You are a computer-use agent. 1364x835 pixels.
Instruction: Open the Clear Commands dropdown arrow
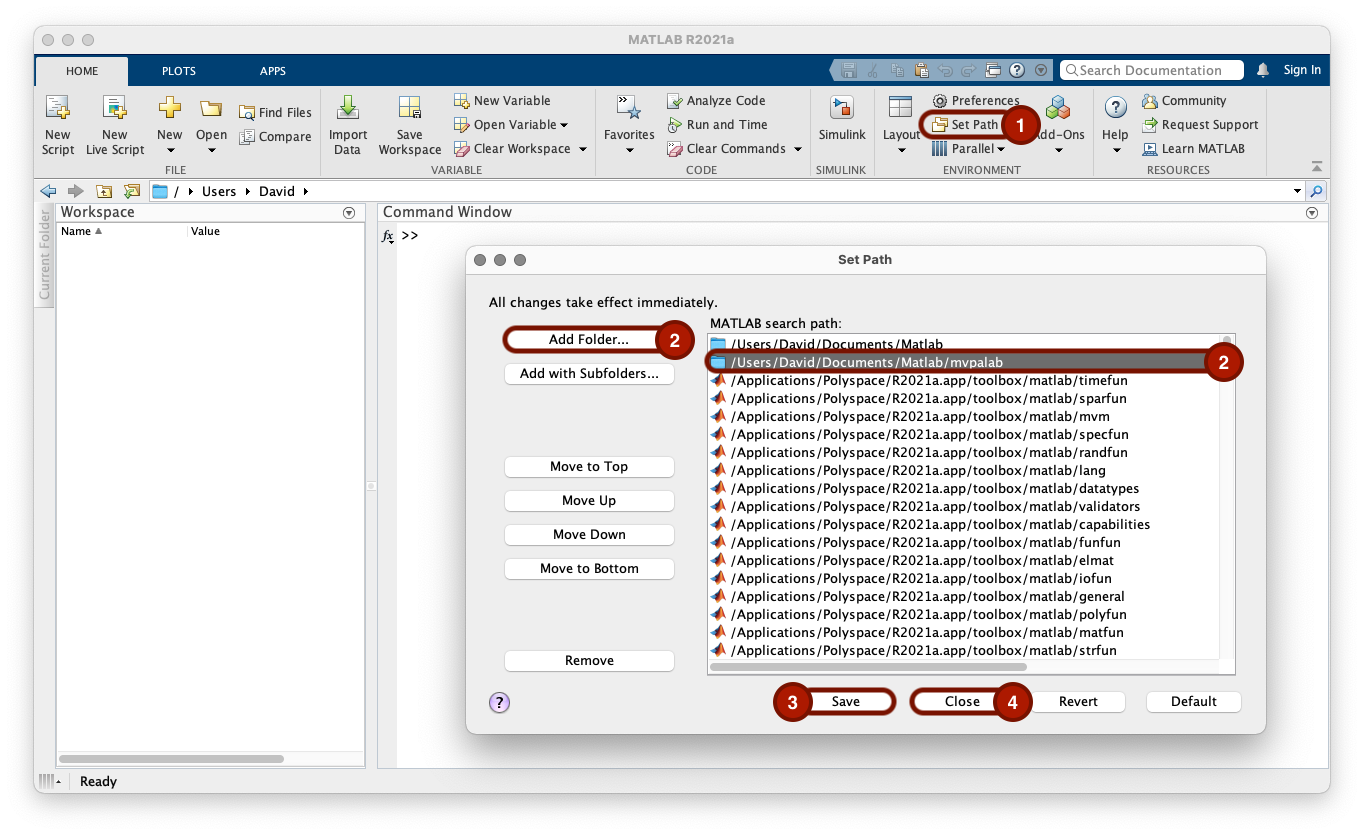point(798,149)
